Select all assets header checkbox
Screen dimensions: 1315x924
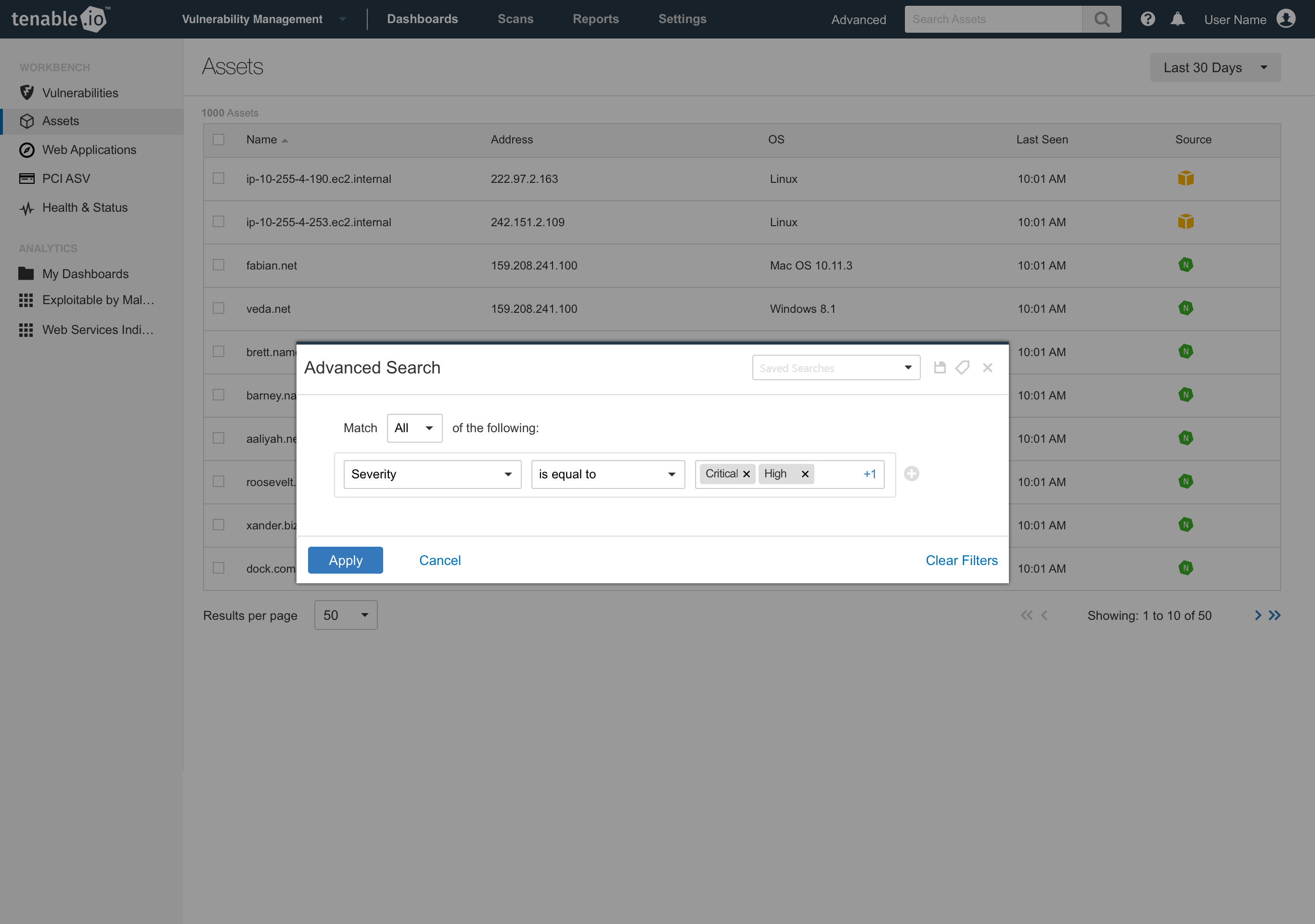(218, 140)
